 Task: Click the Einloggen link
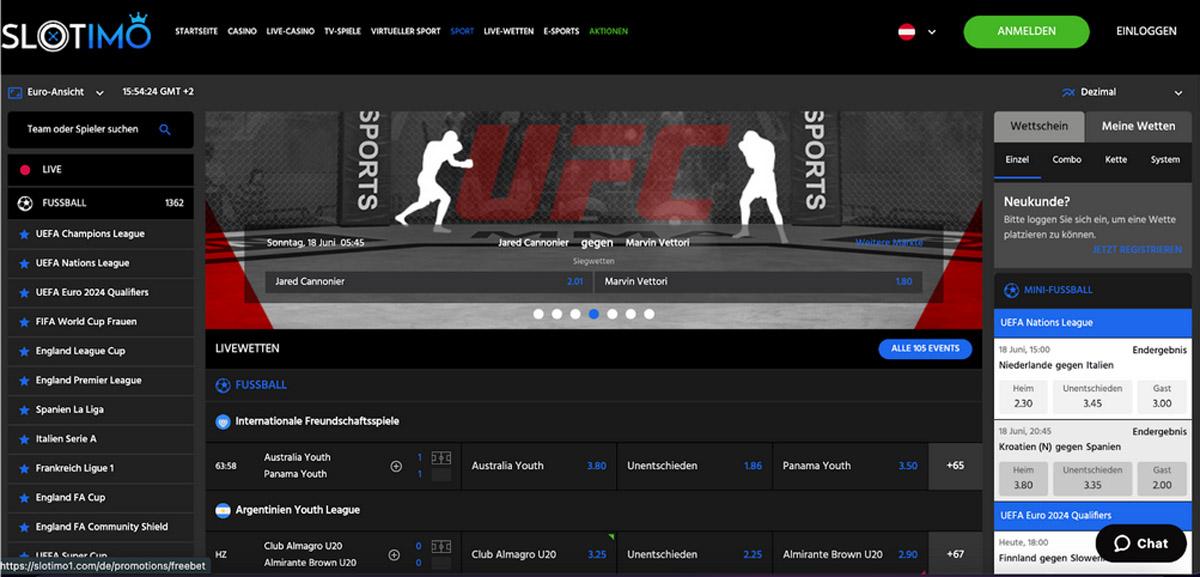[x=1146, y=31]
